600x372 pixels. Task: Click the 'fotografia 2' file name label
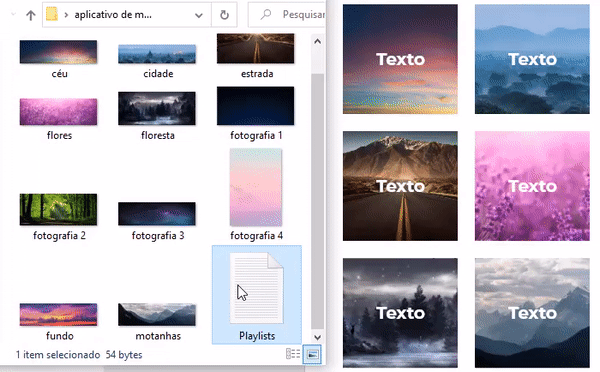click(x=59, y=235)
